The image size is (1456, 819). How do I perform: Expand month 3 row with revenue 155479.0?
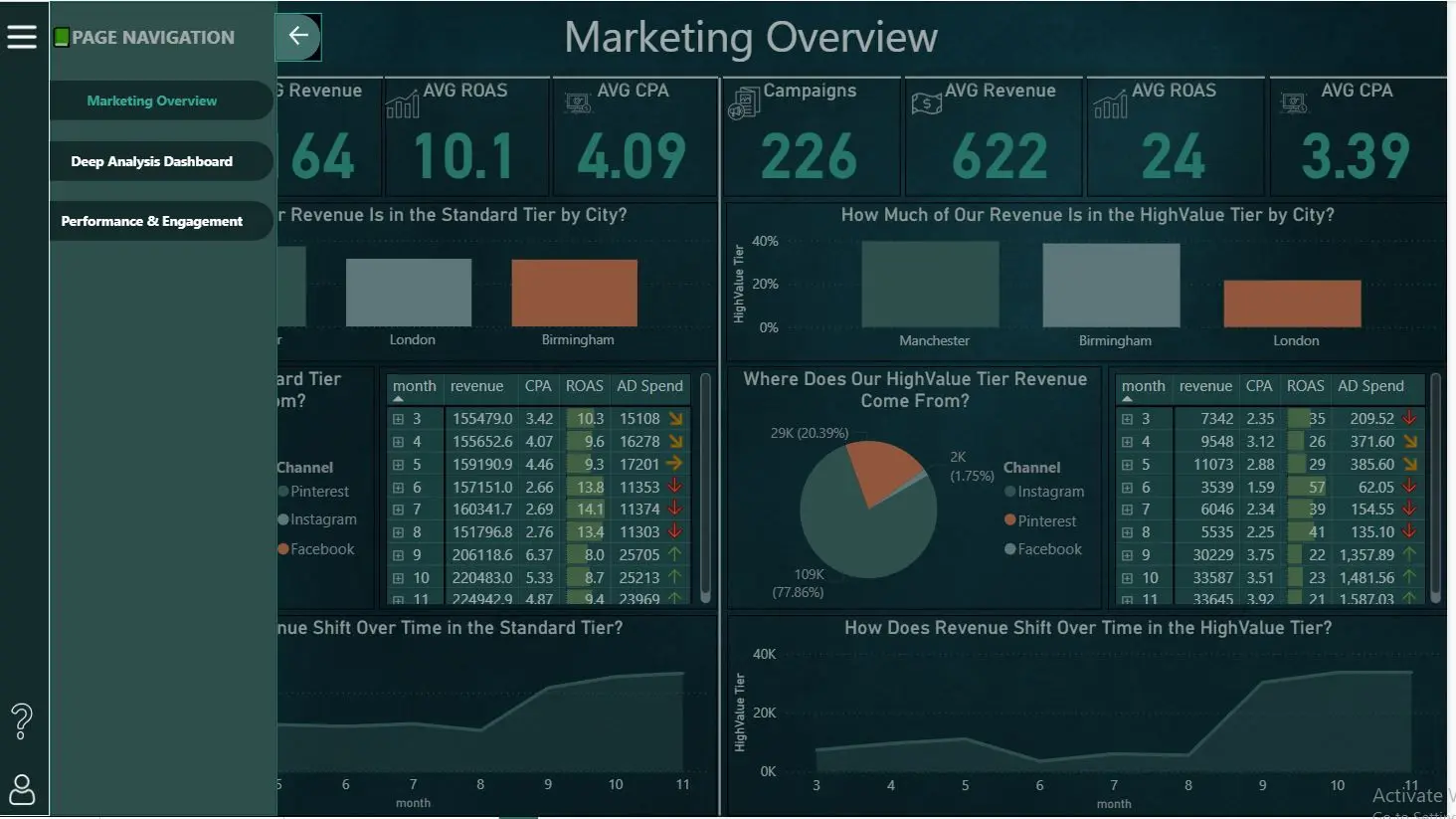tap(398, 419)
